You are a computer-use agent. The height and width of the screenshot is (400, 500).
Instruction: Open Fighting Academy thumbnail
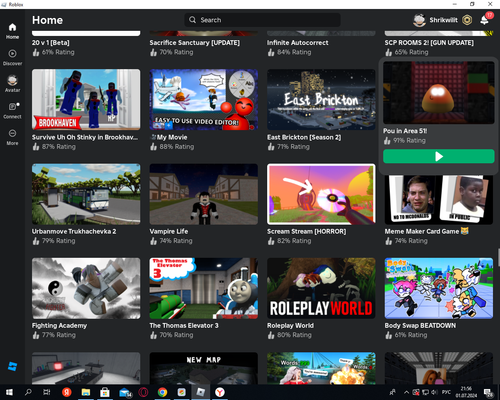coord(86,288)
